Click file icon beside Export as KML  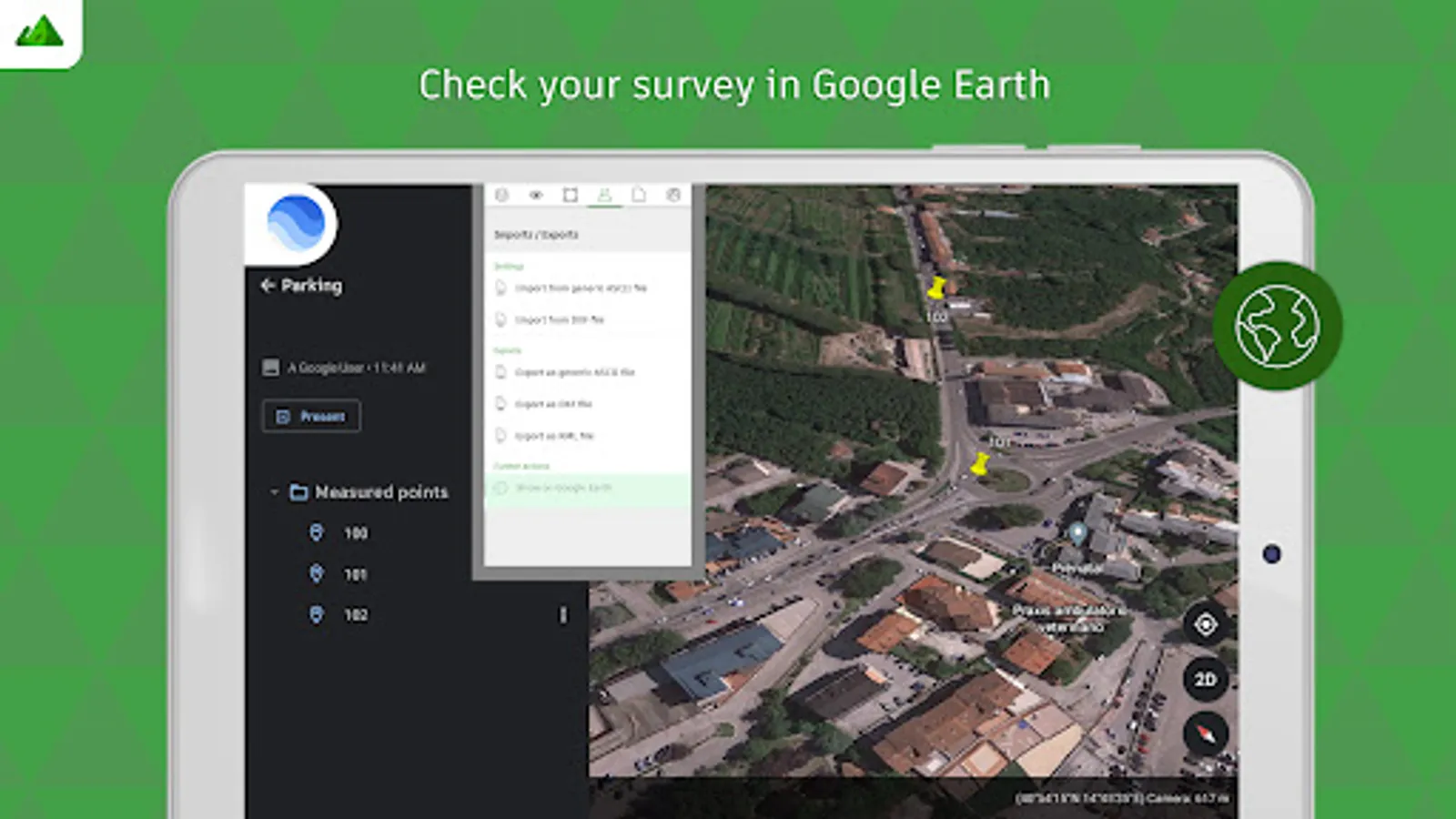[x=500, y=436]
